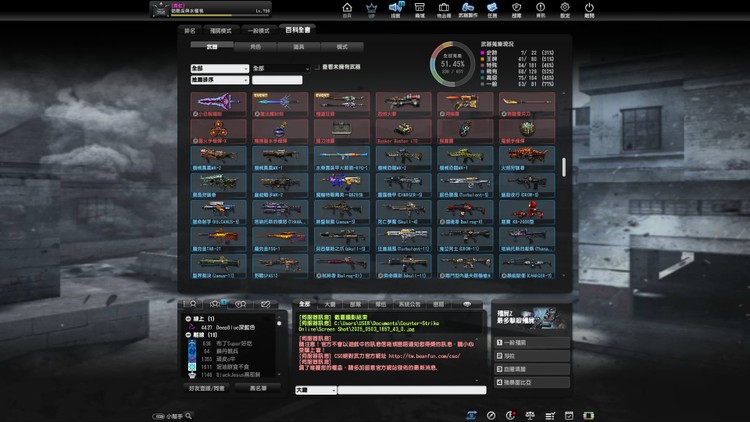Viewport: 750px width, 422px height.
Task: Select the group tab icon with blue badge
Action: [x=215, y=304]
